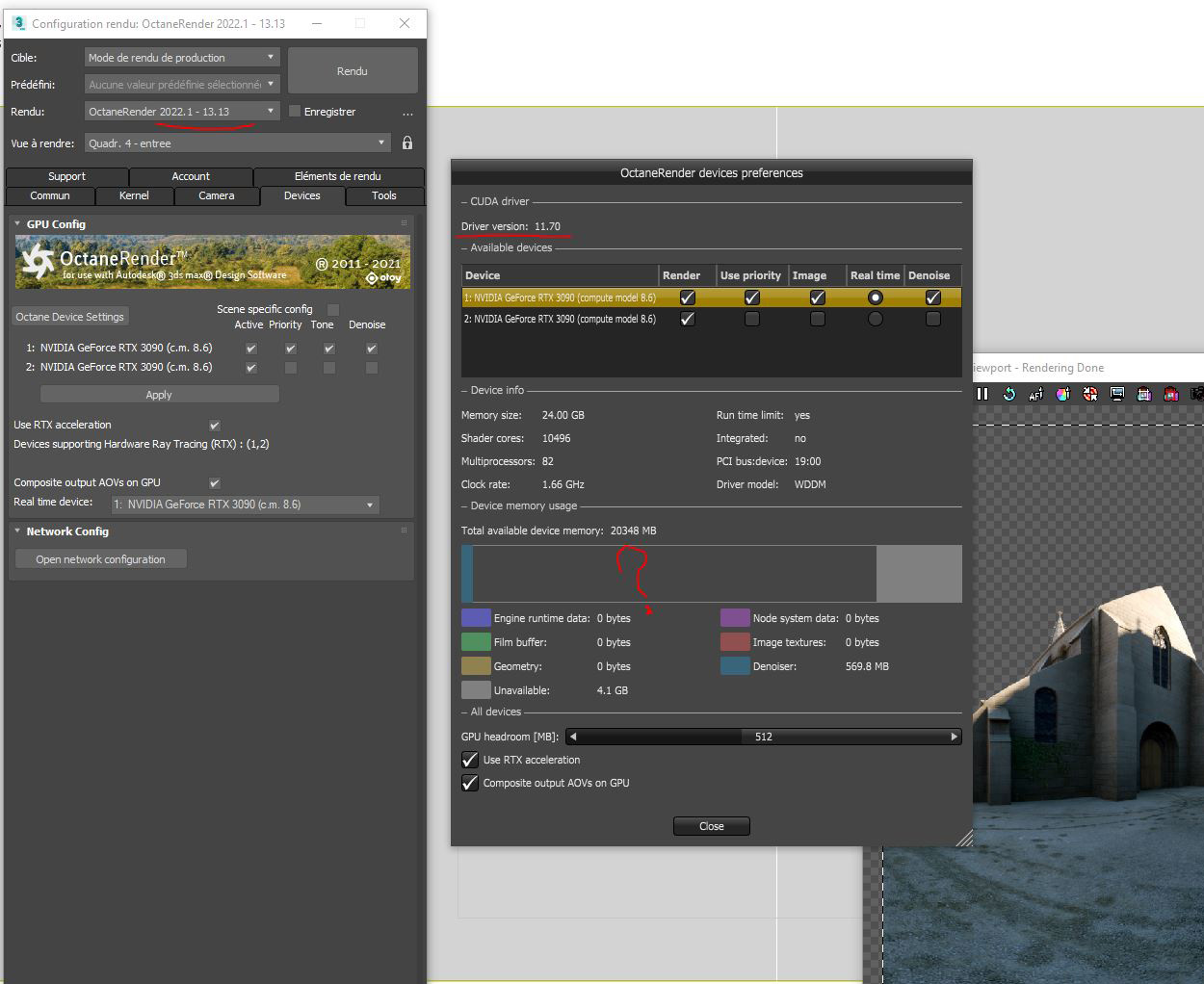The image size is (1204, 984).
Task: Decrease GPU headroom with left arrow
Action: click(x=573, y=737)
